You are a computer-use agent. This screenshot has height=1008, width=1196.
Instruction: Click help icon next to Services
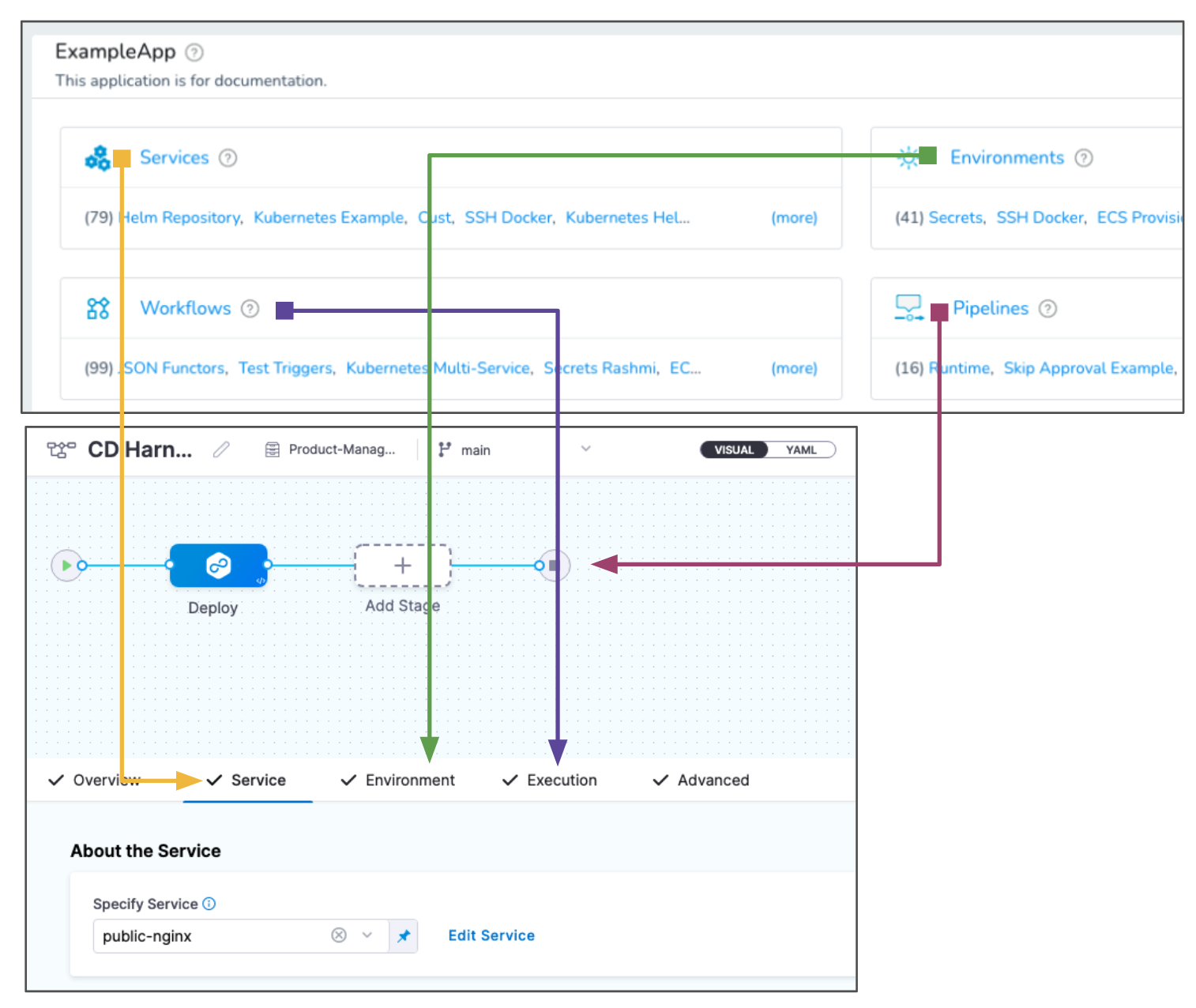[228, 158]
